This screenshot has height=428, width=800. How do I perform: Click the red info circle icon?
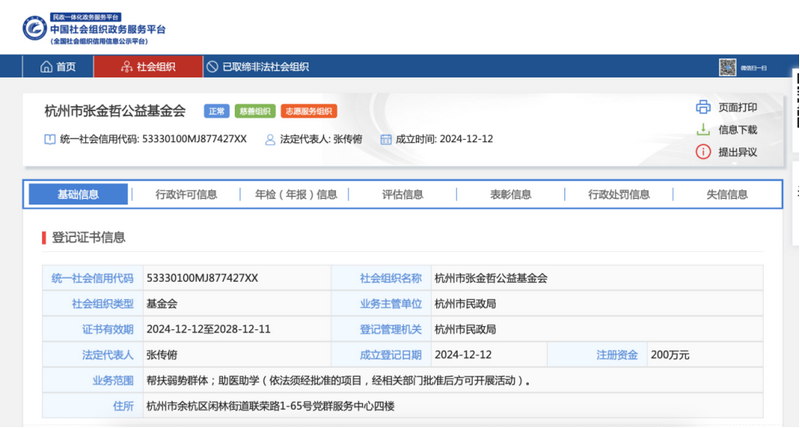tap(703, 152)
